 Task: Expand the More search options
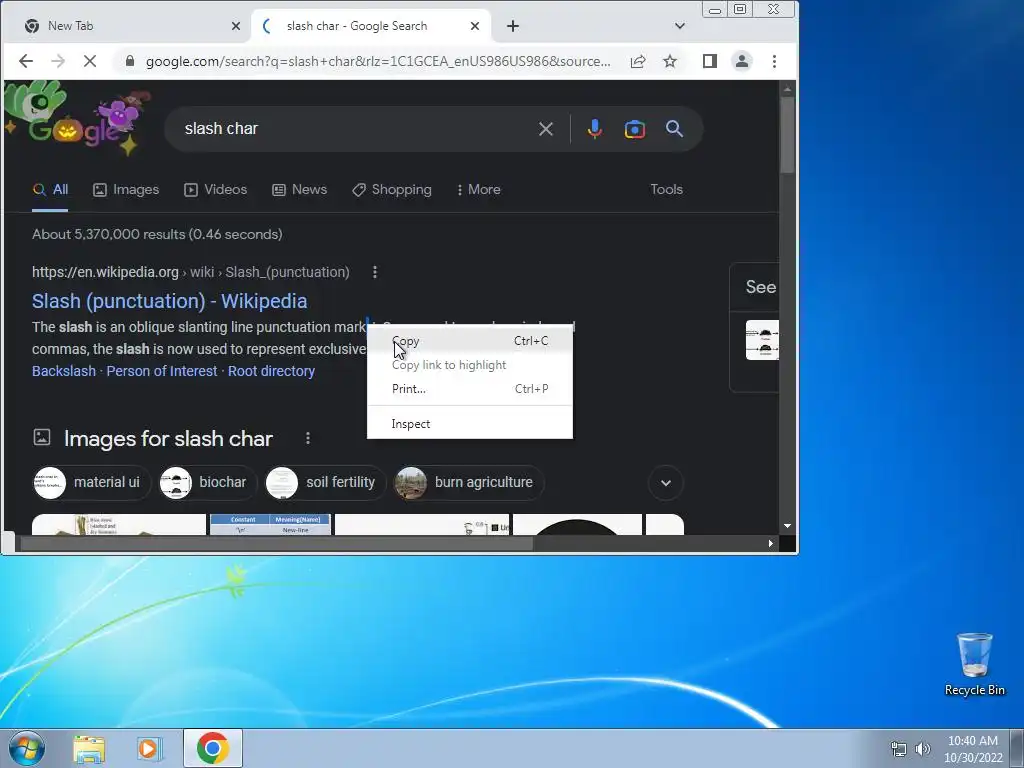479,189
